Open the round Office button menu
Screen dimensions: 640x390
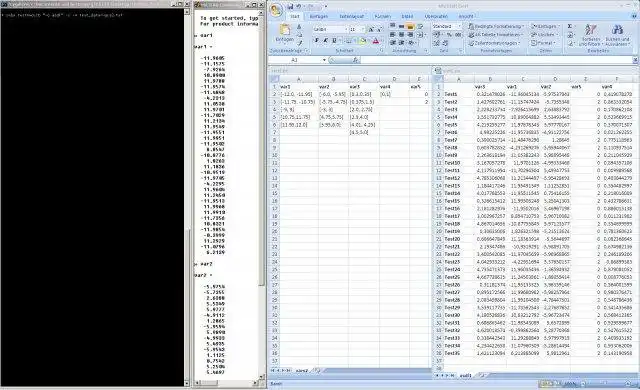point(277,10)
